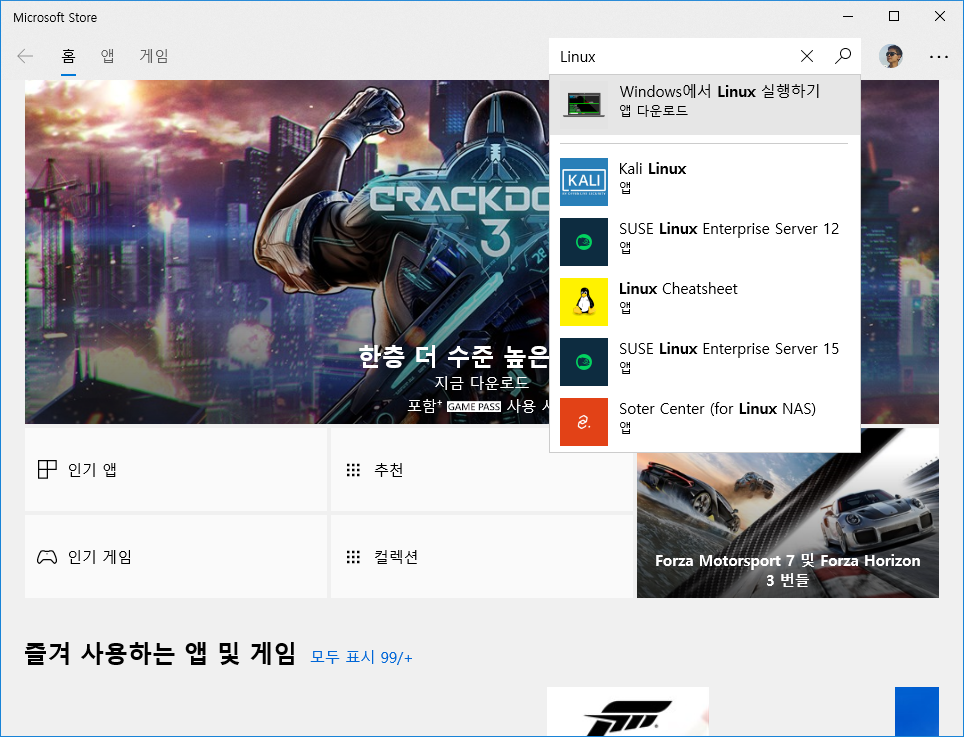Open the Crackdown 3 hero banner
Screen dimensions: 964x737
click(286, 251)
